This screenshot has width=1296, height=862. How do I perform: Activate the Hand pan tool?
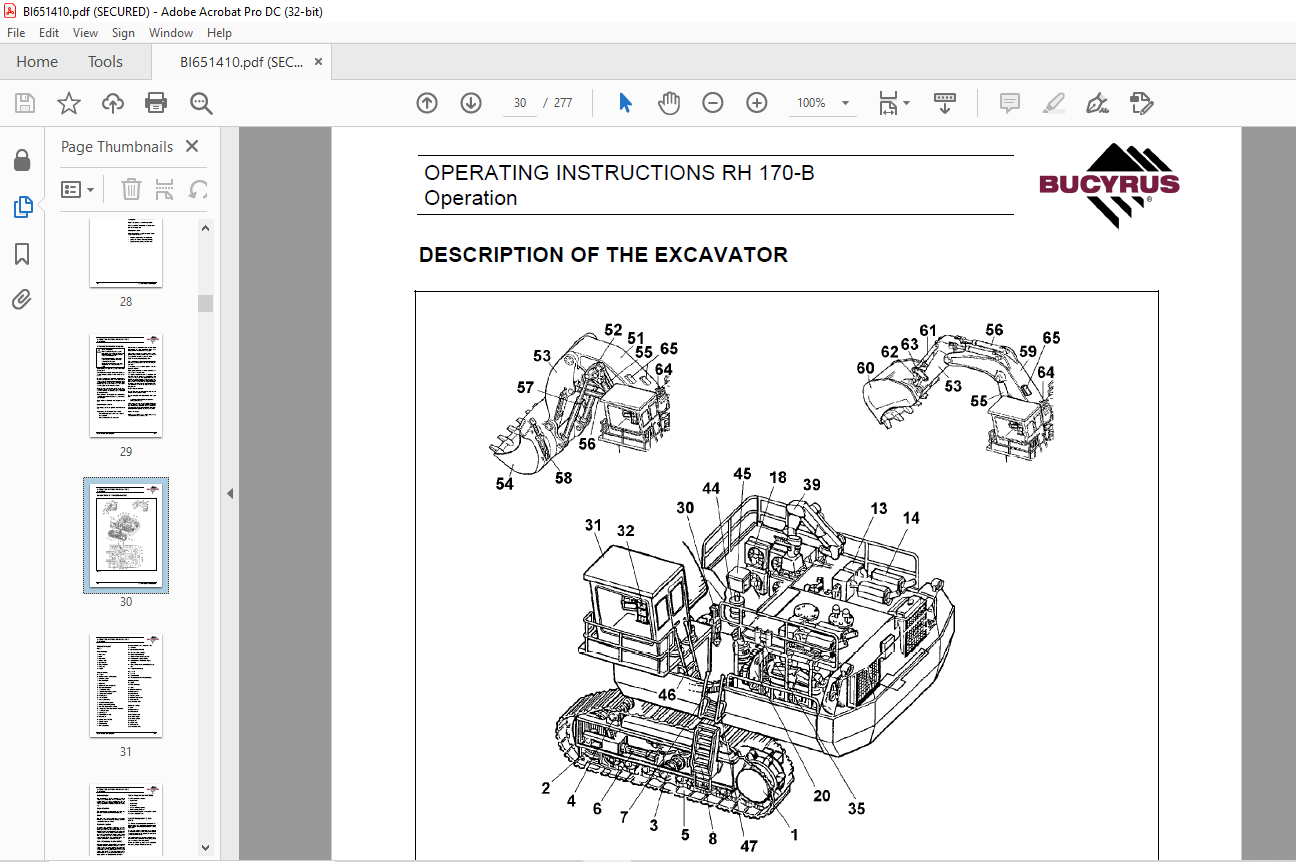(x=668, y=103)
